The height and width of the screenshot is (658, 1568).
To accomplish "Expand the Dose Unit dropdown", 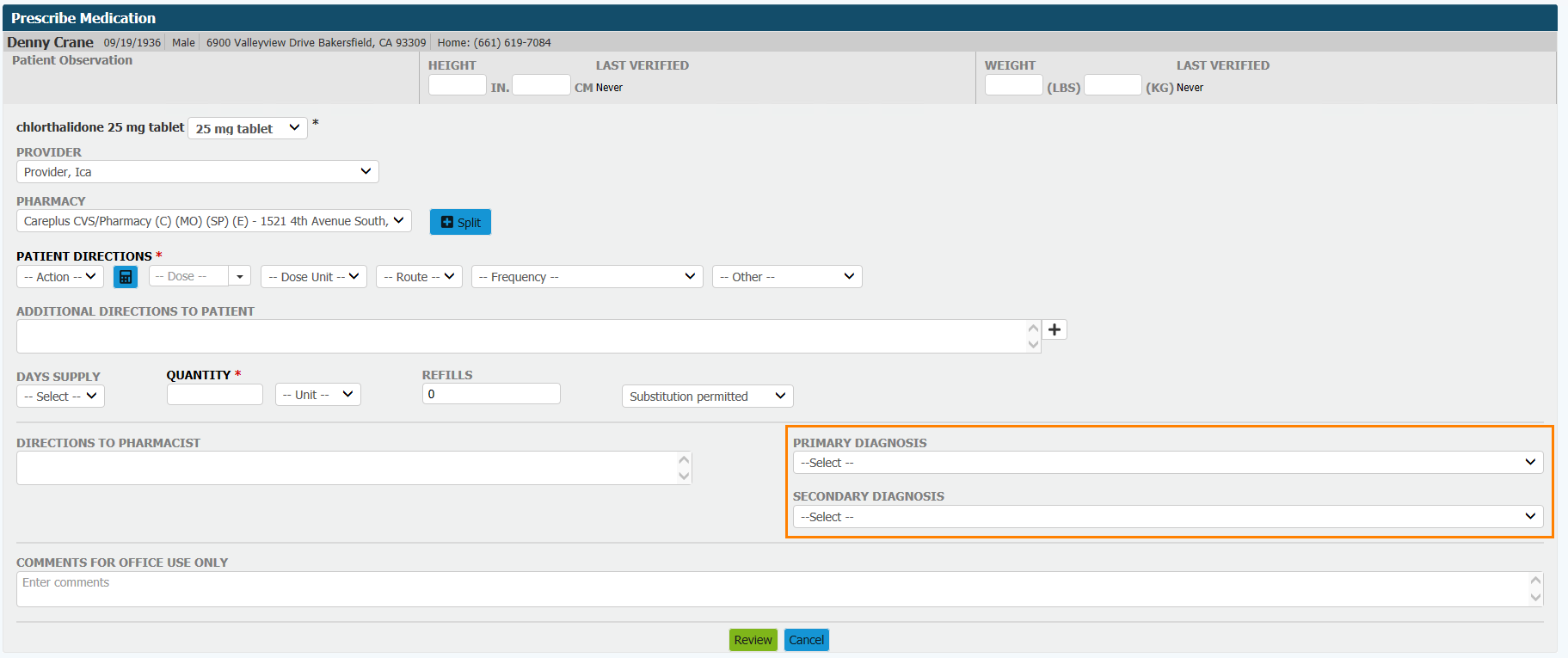I will pyautogui.click(x=314, y=277).
